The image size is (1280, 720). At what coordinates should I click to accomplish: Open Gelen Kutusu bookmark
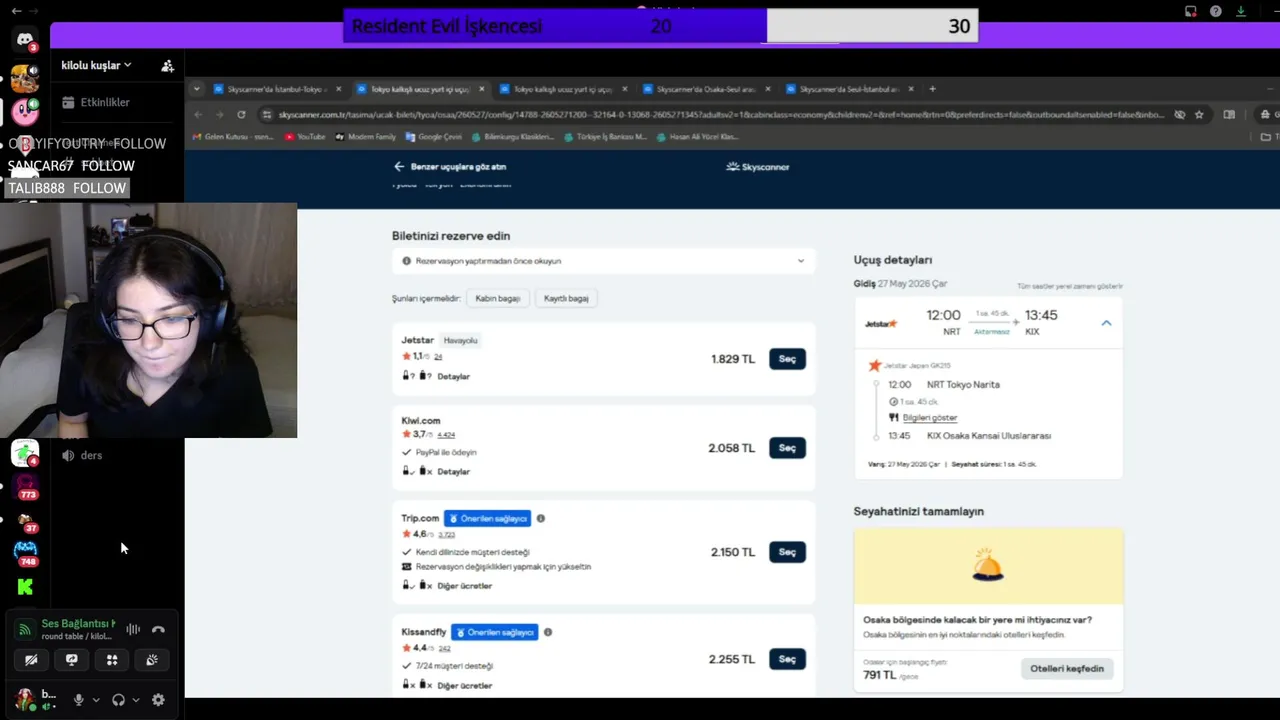pos(233,136)
